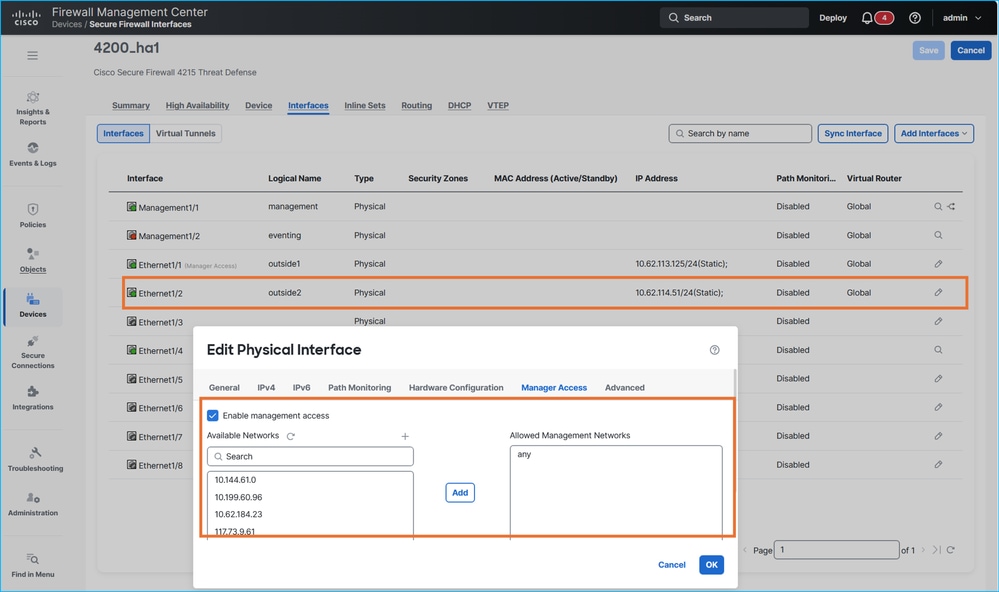Open Policies in the sidebar
Viewport: 999px width, 592px height.
pos(32,216)
